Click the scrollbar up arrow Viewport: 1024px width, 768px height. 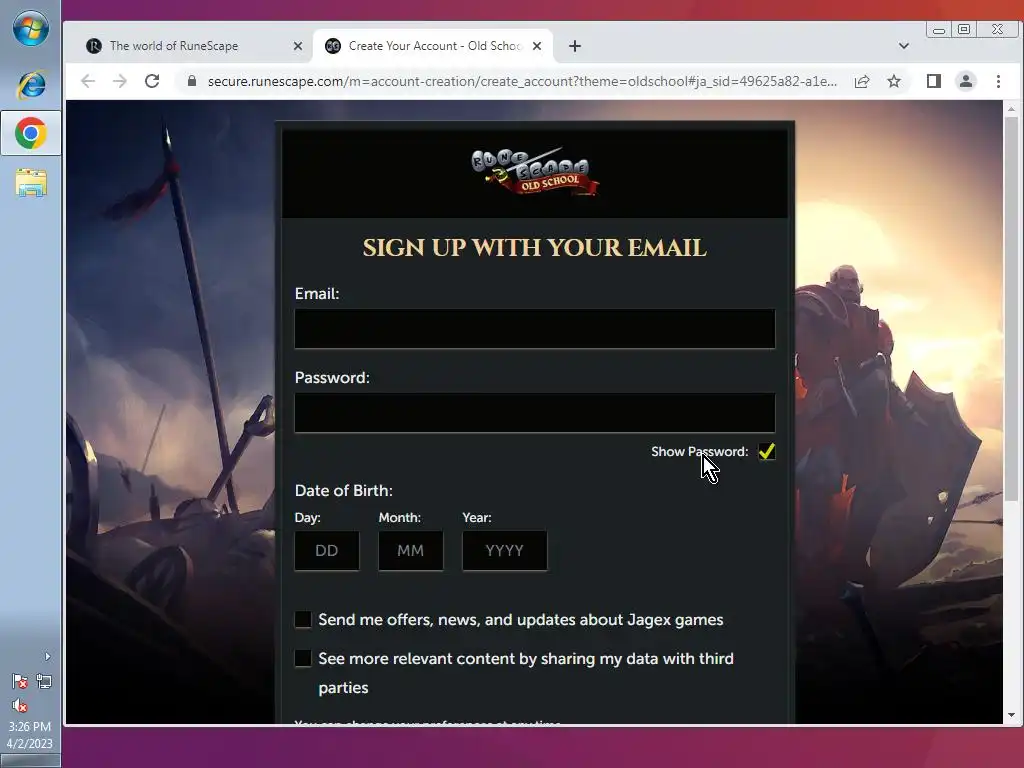pyautogui.click(x=1011, y=109)
